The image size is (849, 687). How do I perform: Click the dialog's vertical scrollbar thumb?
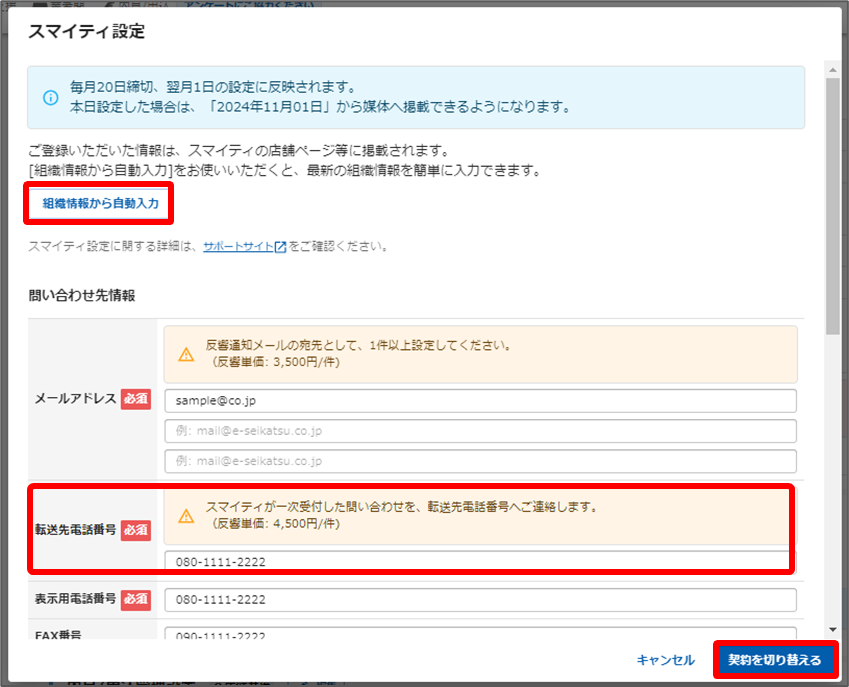833,206
